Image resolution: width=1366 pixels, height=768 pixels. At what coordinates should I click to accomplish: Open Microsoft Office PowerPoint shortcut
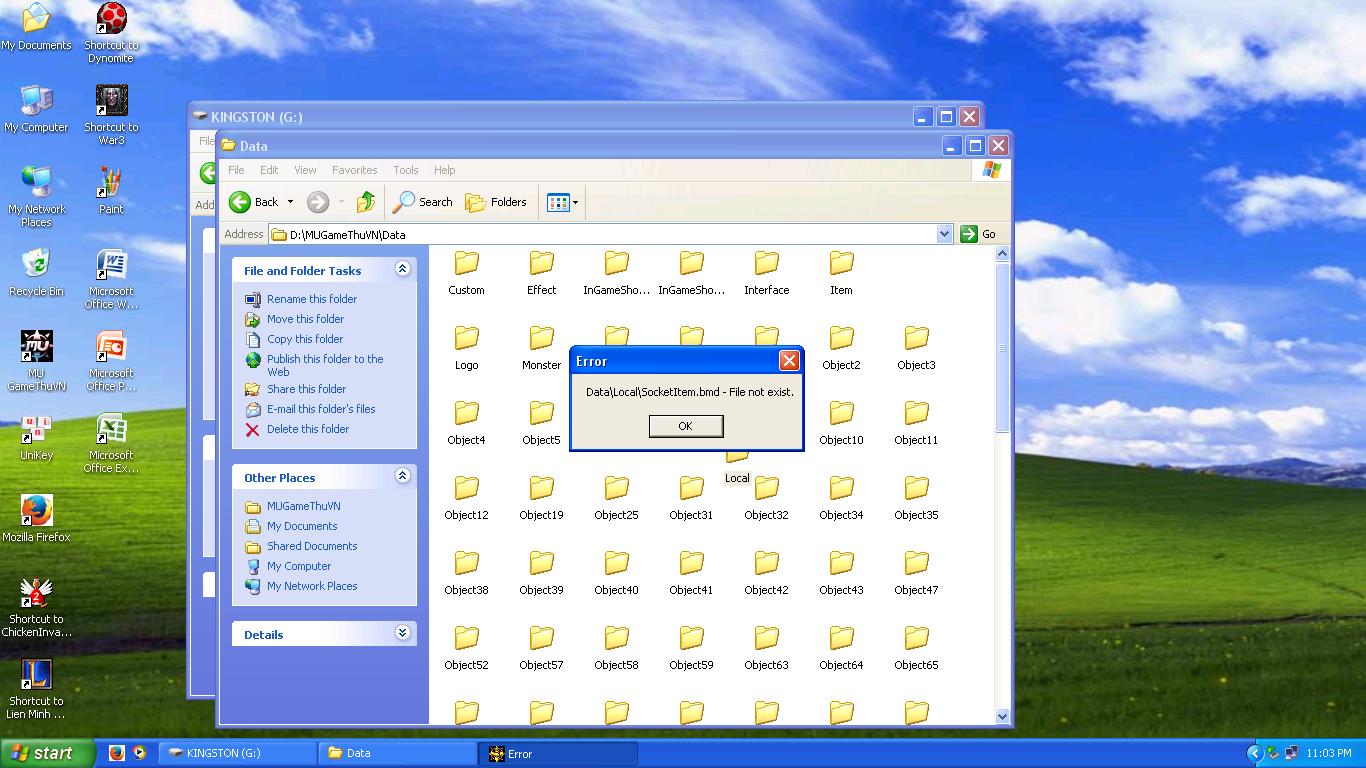[111, 361]
